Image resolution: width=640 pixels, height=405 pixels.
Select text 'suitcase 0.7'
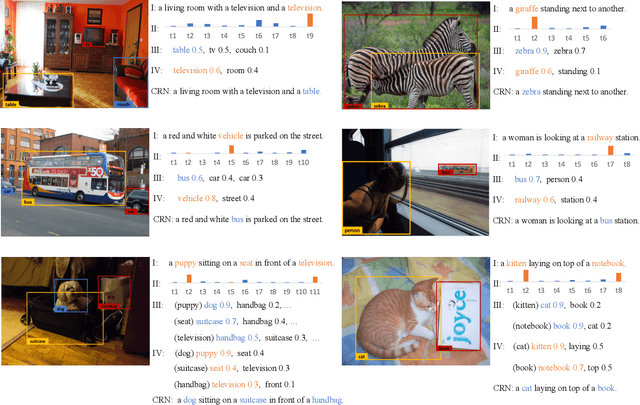point(216,321)
